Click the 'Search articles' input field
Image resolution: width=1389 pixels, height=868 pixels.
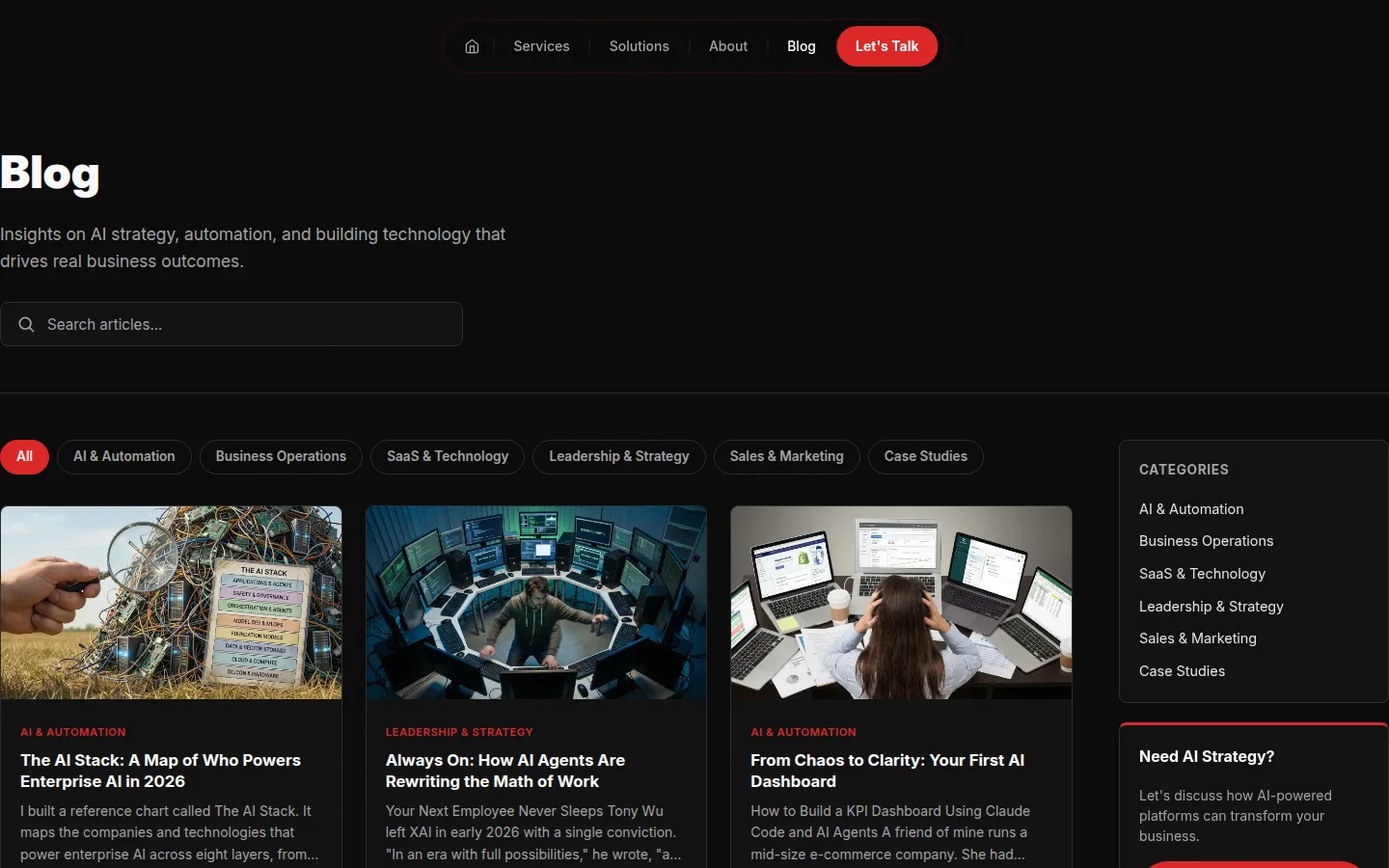(231, 324)
